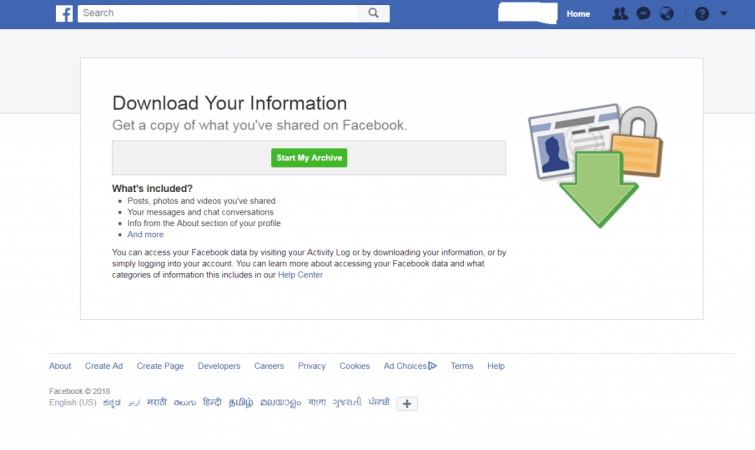Open the Careers footer link
The width and height of the screenshot is (755, 450).
pos(269,366)
